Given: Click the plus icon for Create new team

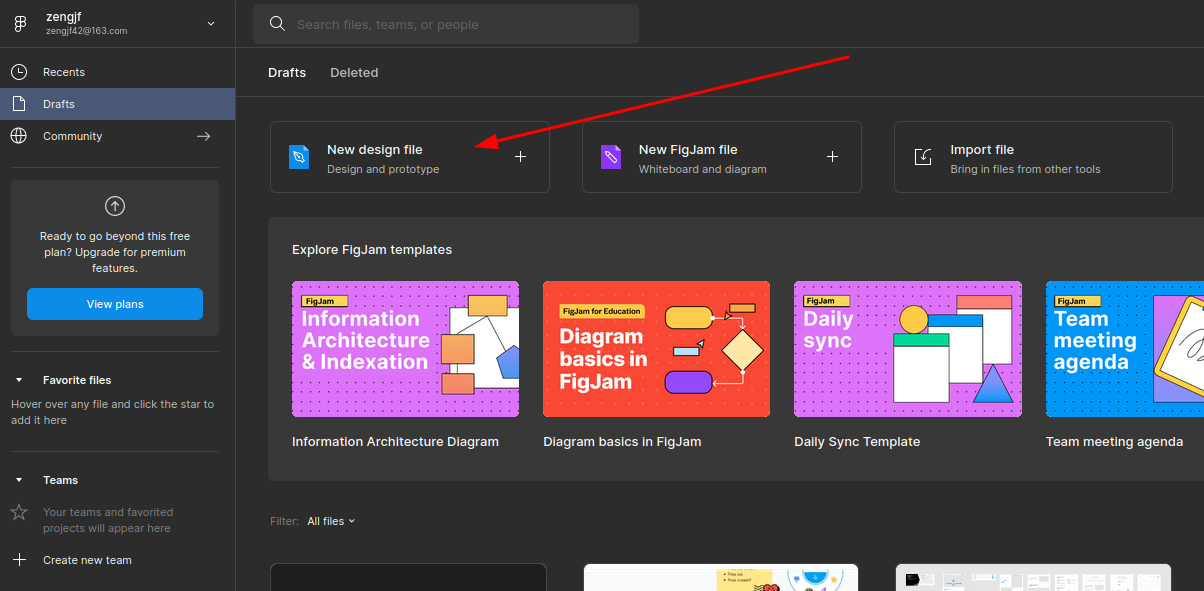Looking at the screenshot, I should pyautogui.click(x=19, y=560).
